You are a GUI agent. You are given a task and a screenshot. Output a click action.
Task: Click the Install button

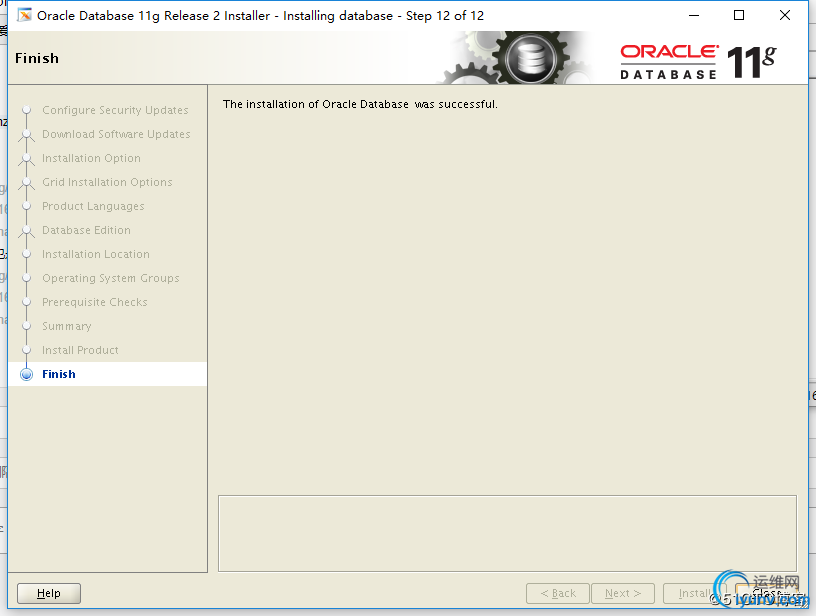[694, 593]
